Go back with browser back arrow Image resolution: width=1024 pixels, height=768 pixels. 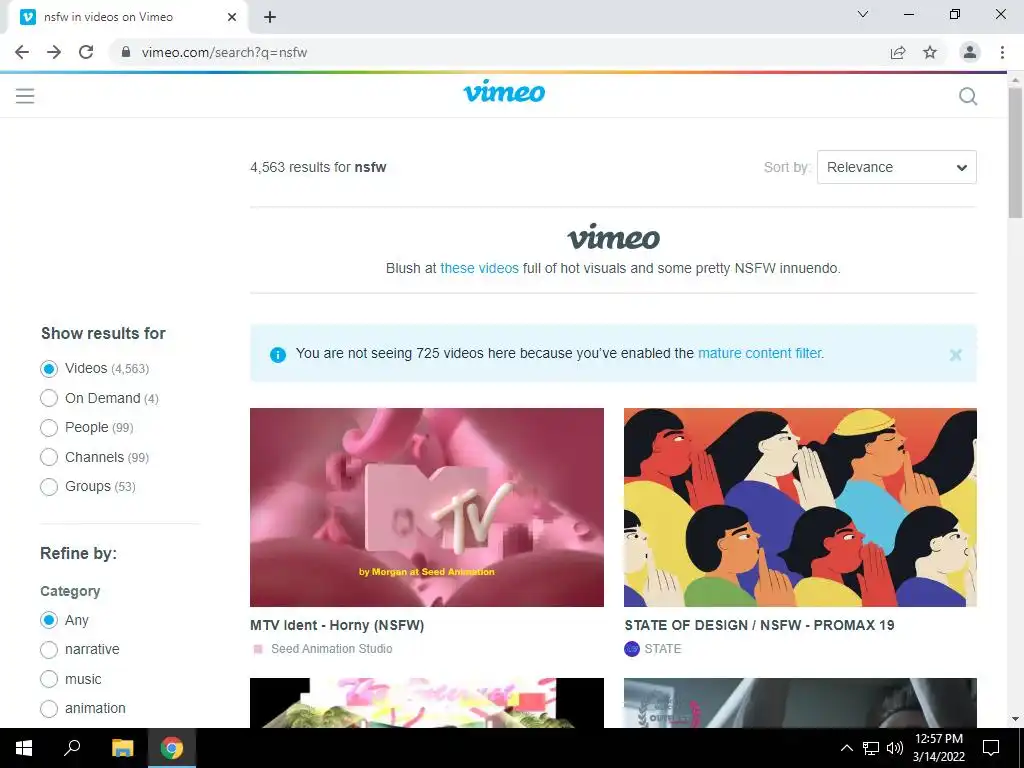click(x=22, y=52)
